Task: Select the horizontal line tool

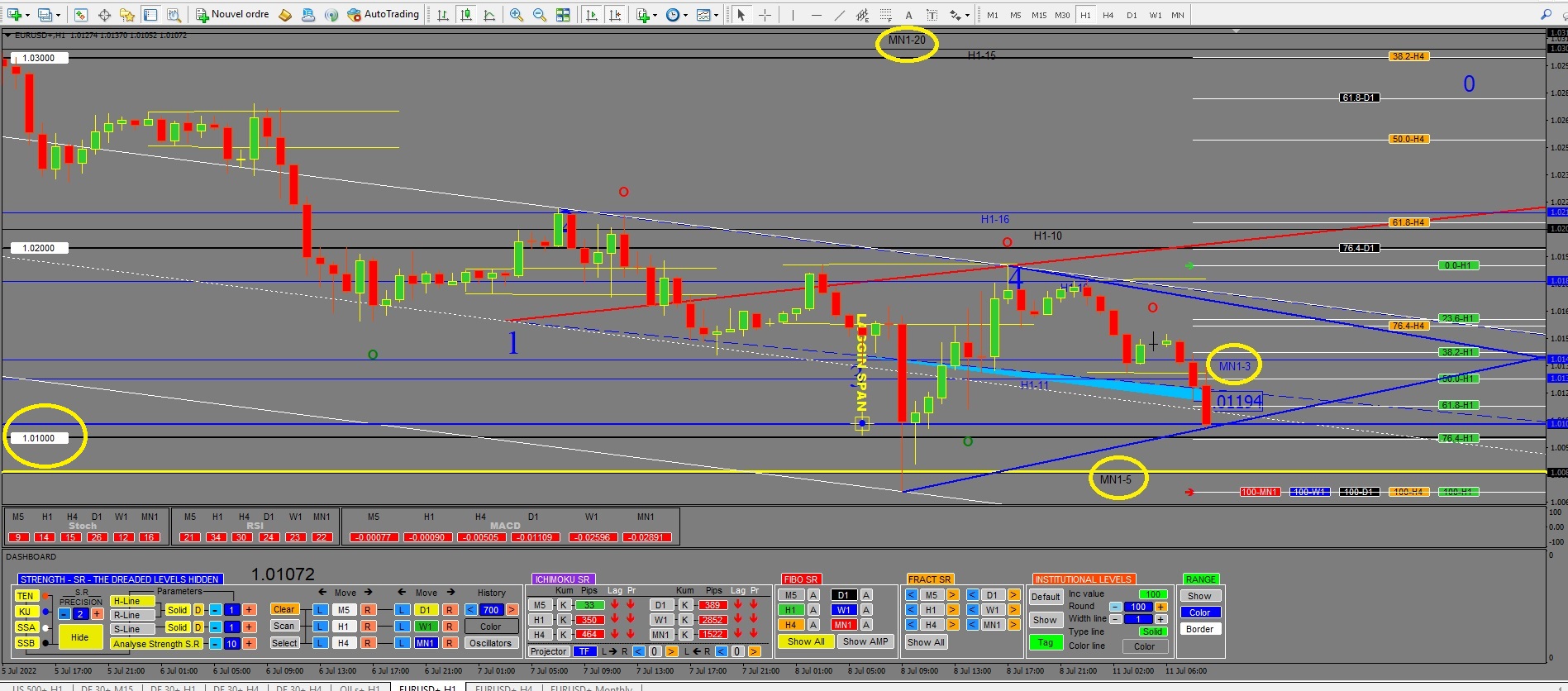Action: click(816, 15)
